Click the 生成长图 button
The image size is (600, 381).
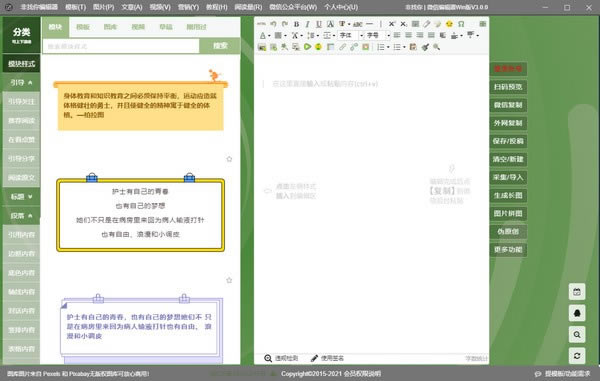(508, 195)
